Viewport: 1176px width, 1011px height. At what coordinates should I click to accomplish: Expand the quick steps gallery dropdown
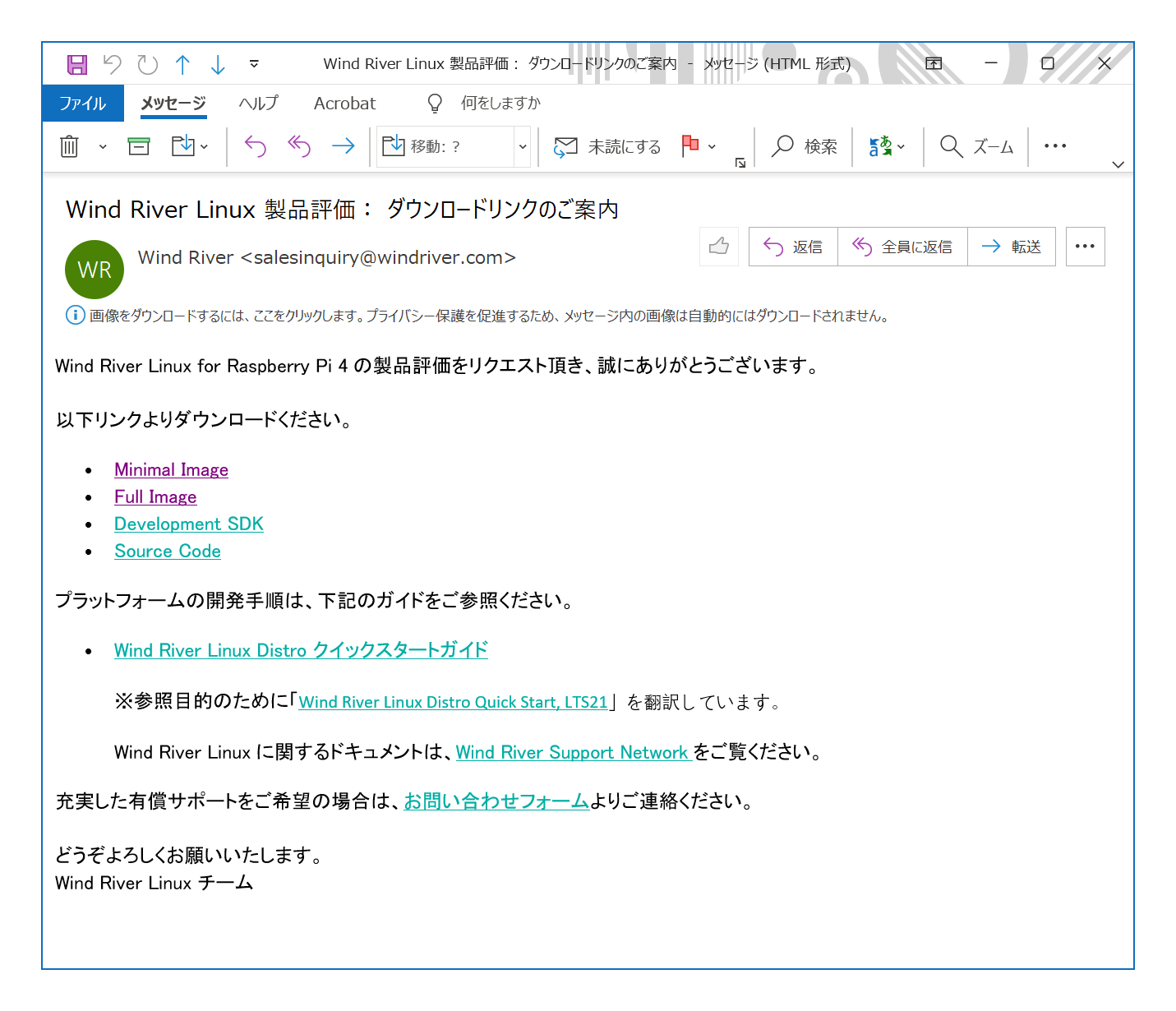tap(523, 147)
